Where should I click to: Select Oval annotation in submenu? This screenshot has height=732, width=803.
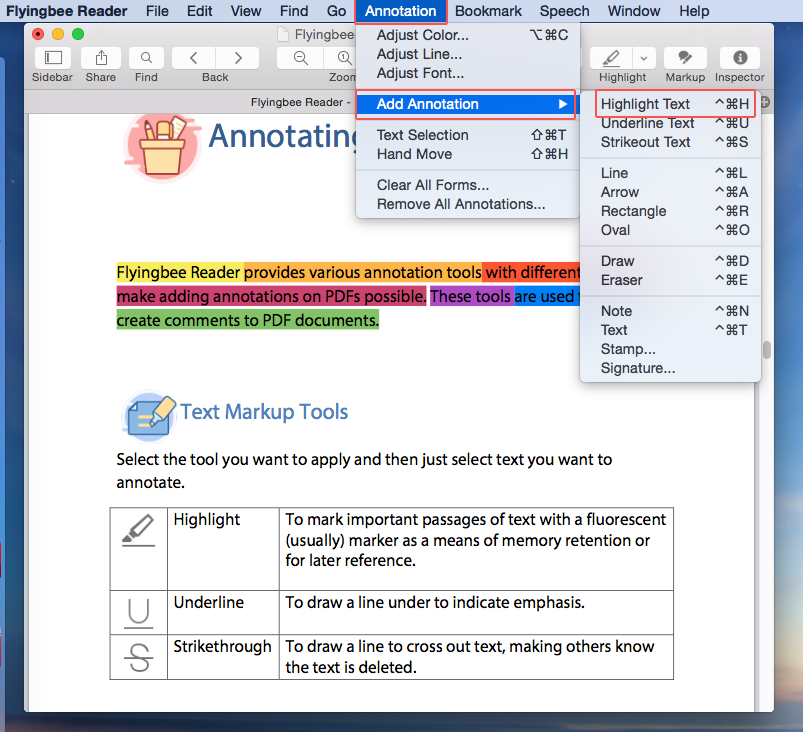tap(670, 230)
